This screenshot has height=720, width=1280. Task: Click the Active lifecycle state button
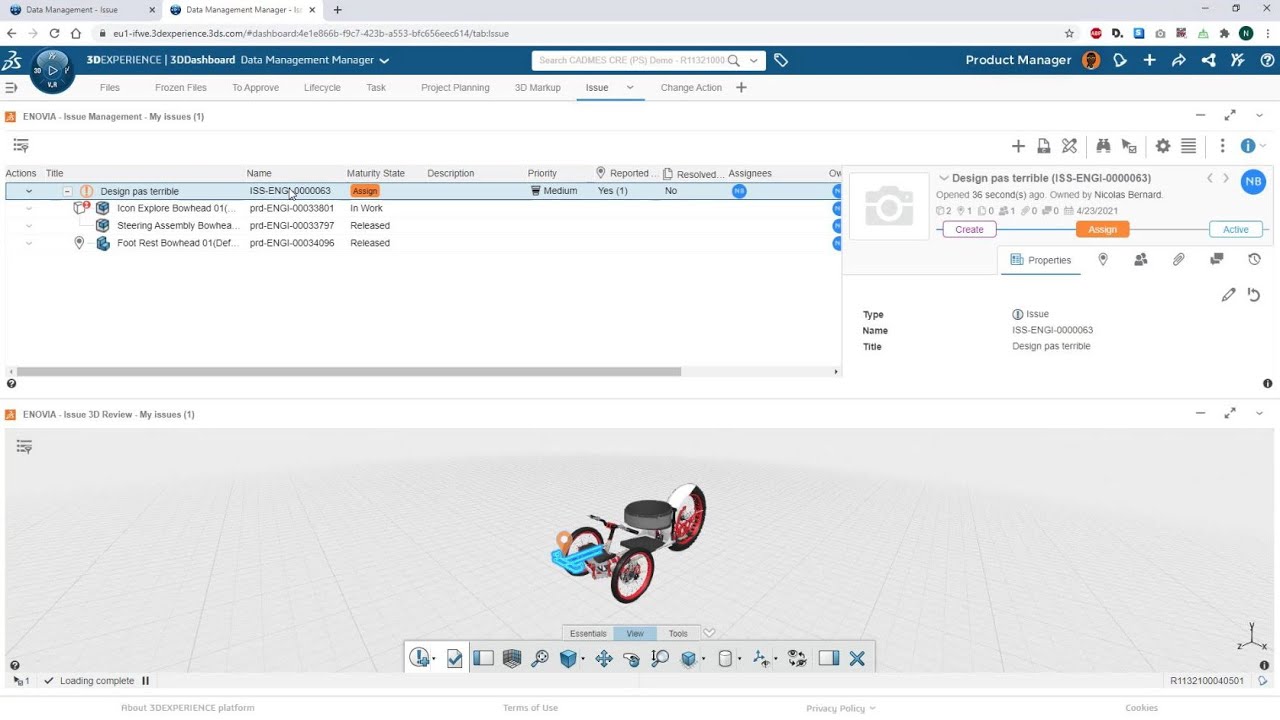pos(1235,229)
